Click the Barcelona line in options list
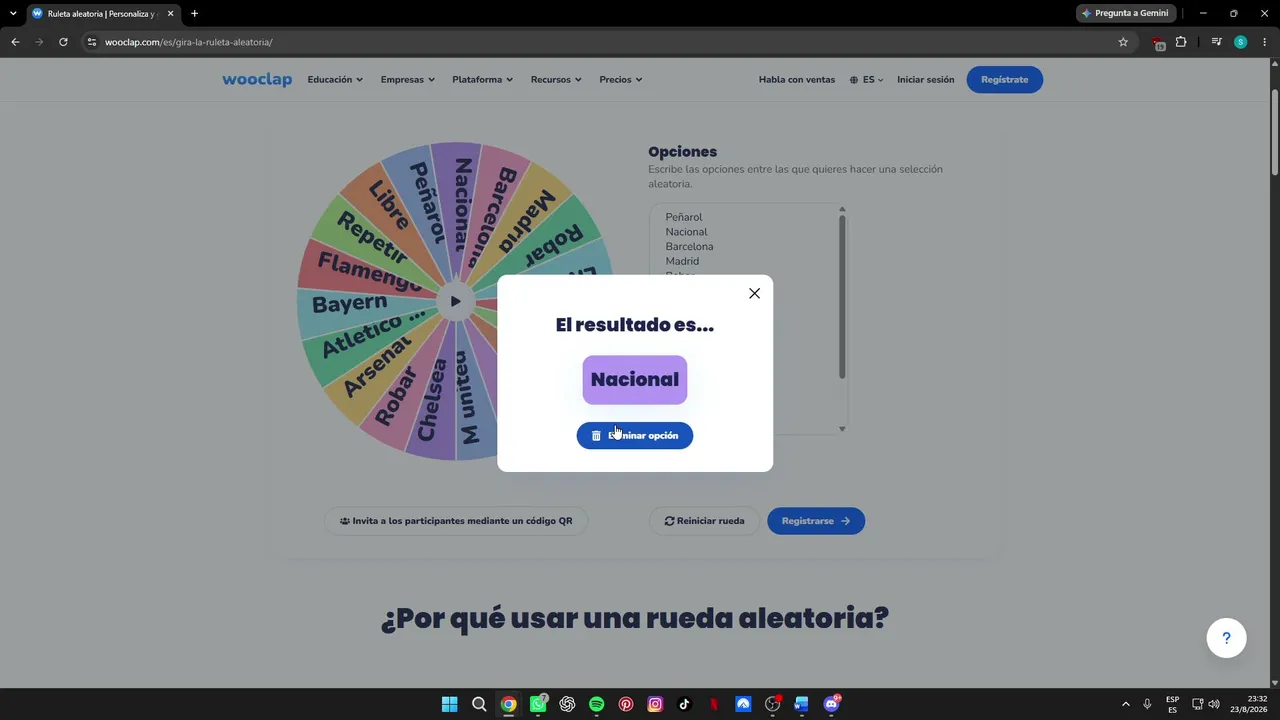Viewport: 1280px width, 720px height. 689,246
